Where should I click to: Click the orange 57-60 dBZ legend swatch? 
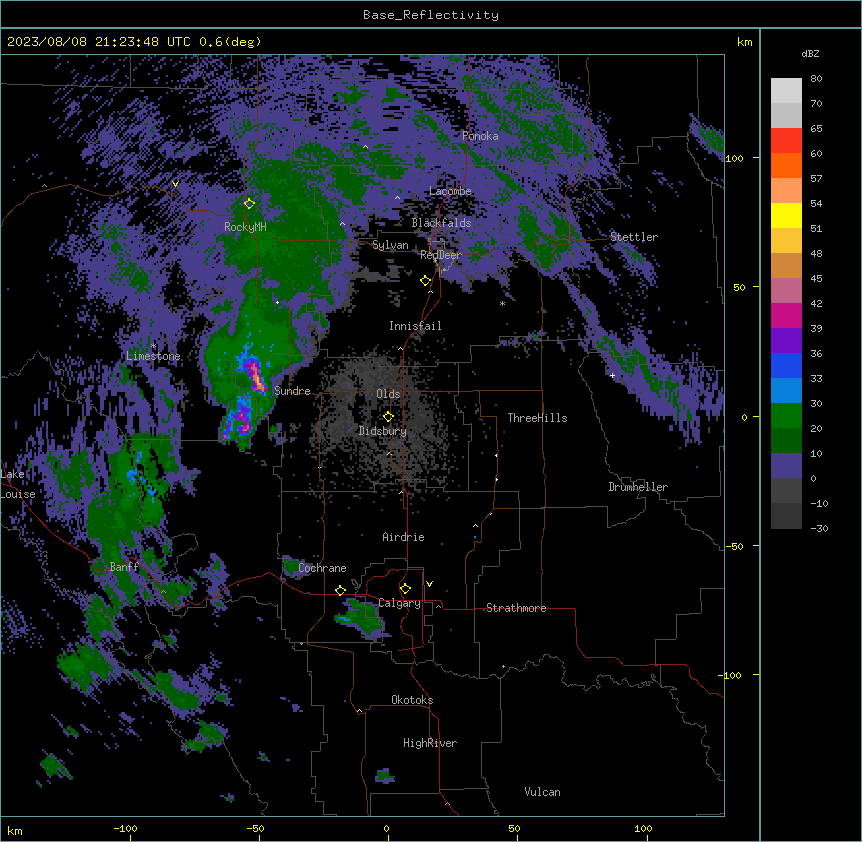(786, 165)
